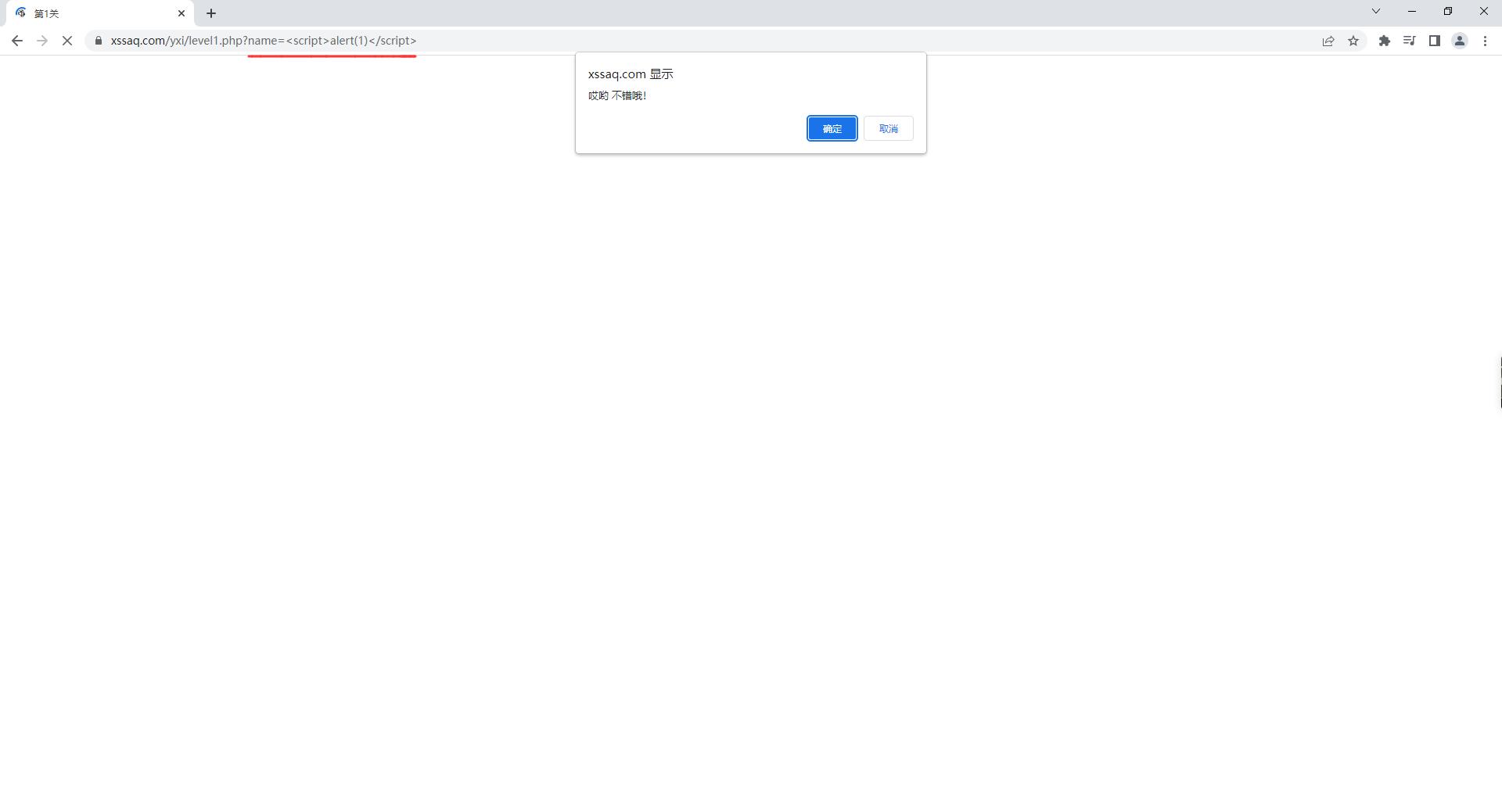Open Chrome's three-dot menu
Viewport: 1502px width, 812px height.
pyautogui.click(x=1485, y=41)
